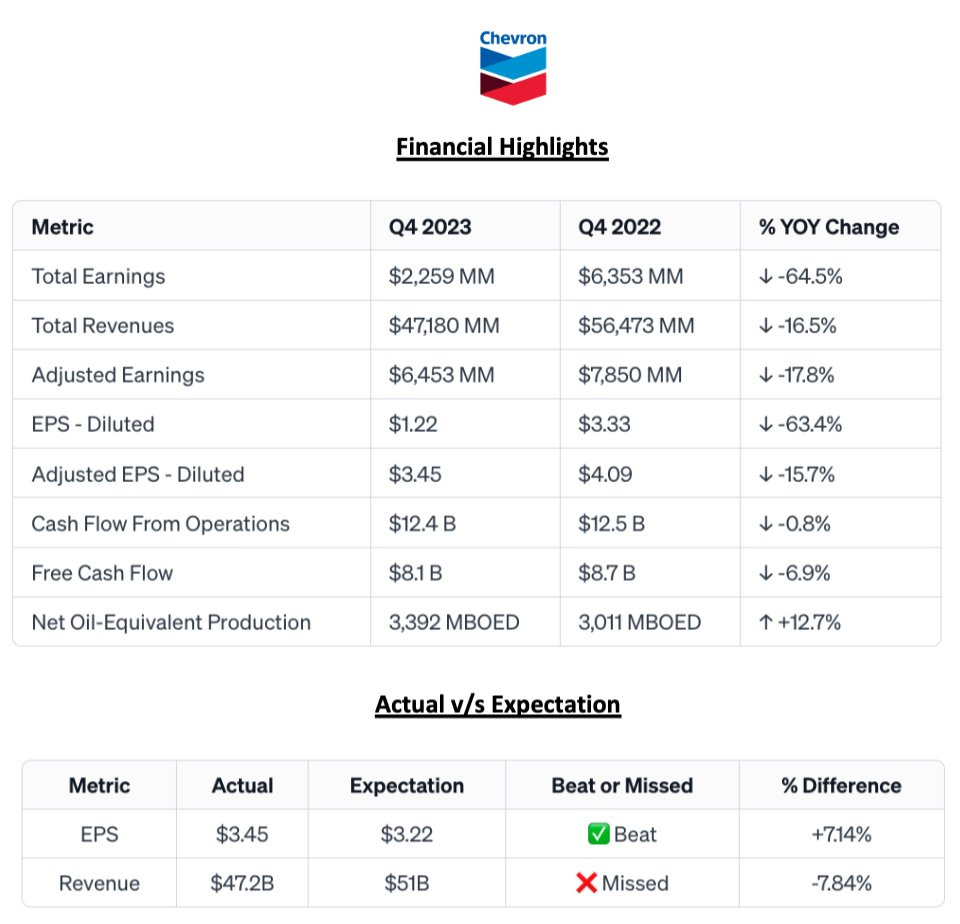
Task: Click the down arrow next to -63.4%
Action: (765, 424)
